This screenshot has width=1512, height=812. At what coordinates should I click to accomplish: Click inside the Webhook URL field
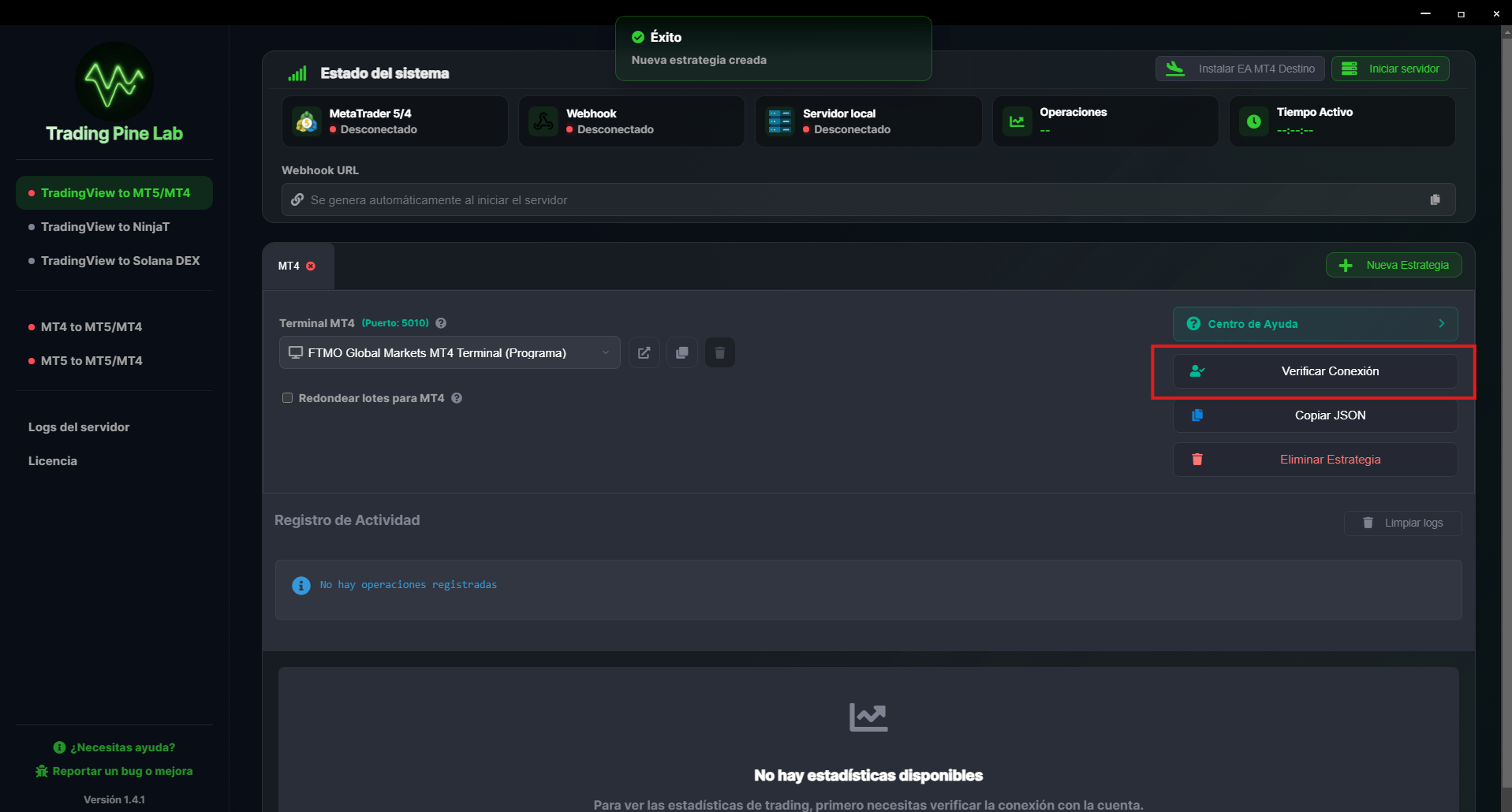point(789,199)
